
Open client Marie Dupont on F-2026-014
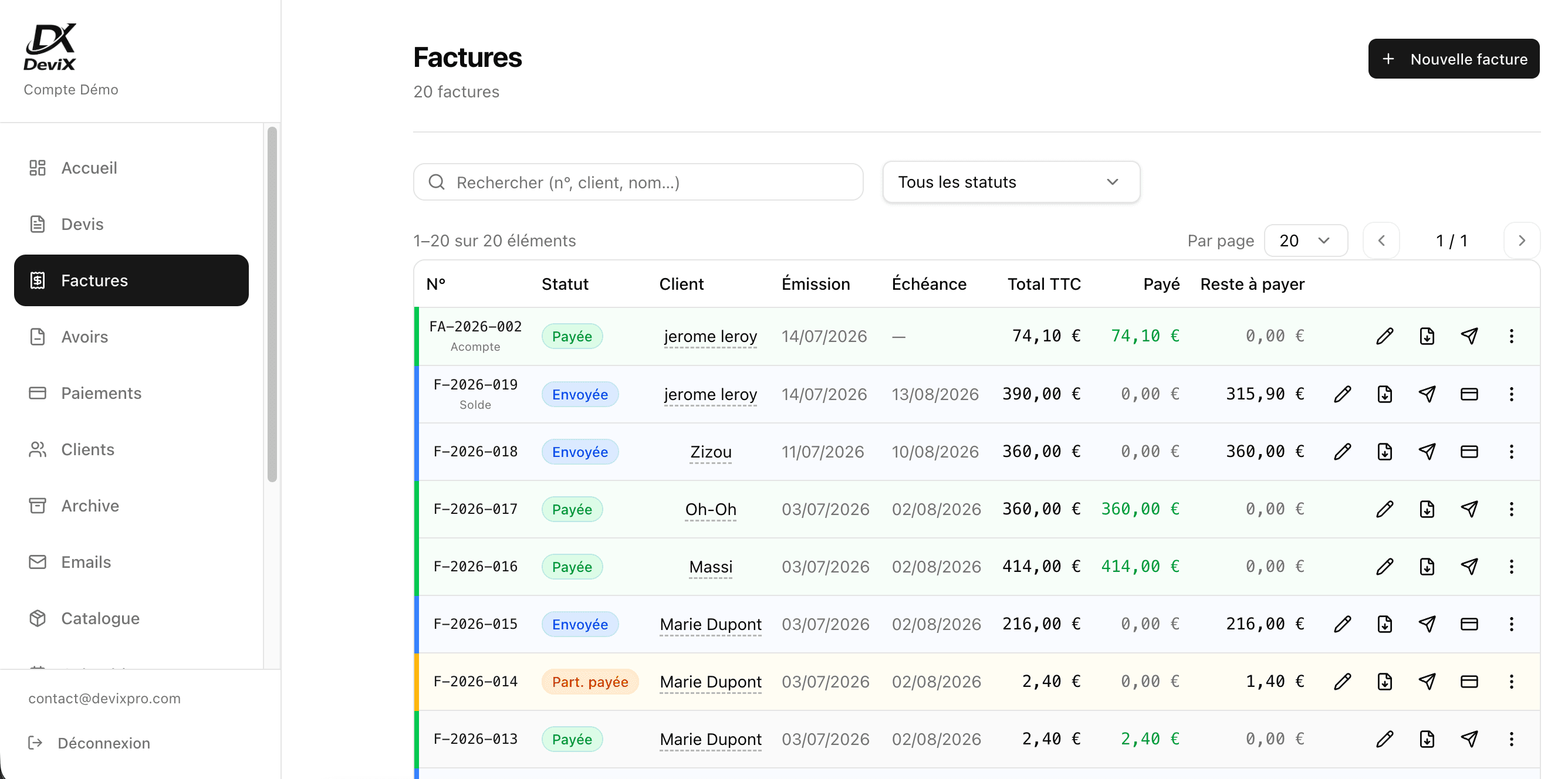(710, 682)
